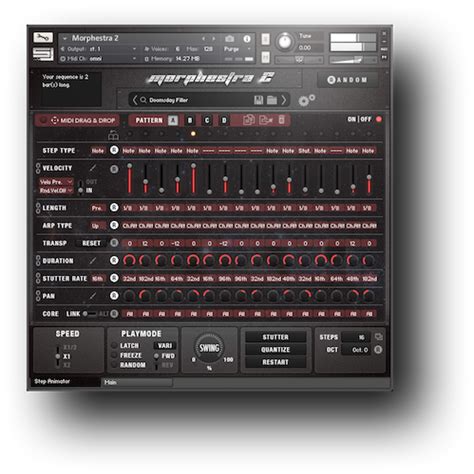Enable Freeze playmode
The height and width of the screenshot is (474, 474).
(115, 355)
